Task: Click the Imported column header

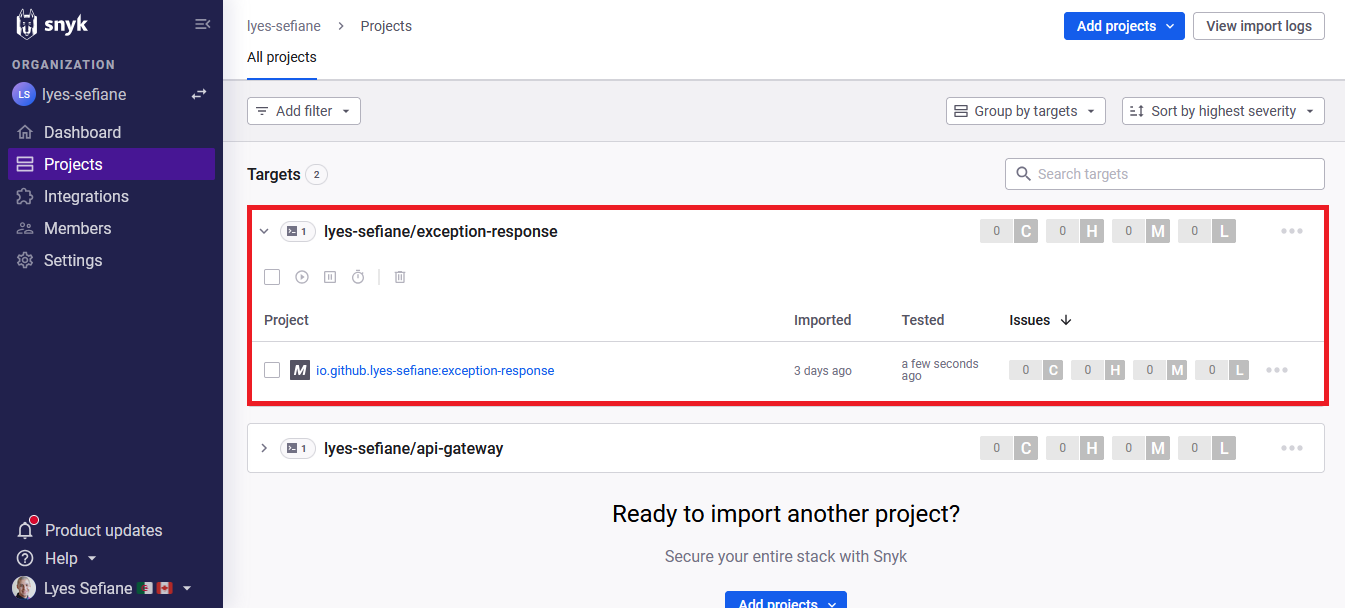Action: (822, 320)
